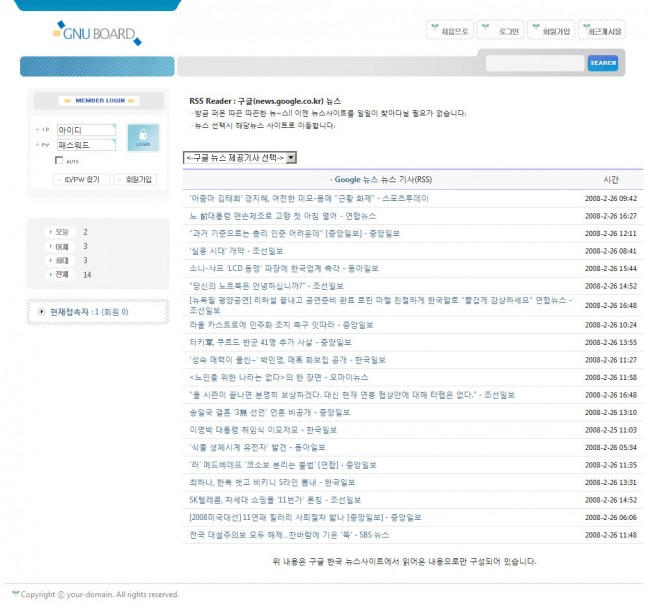650x603 pixels.
Task: Open the 구글 뉴스 제공기사 선택 dropdown
Action: click(240, 157)
